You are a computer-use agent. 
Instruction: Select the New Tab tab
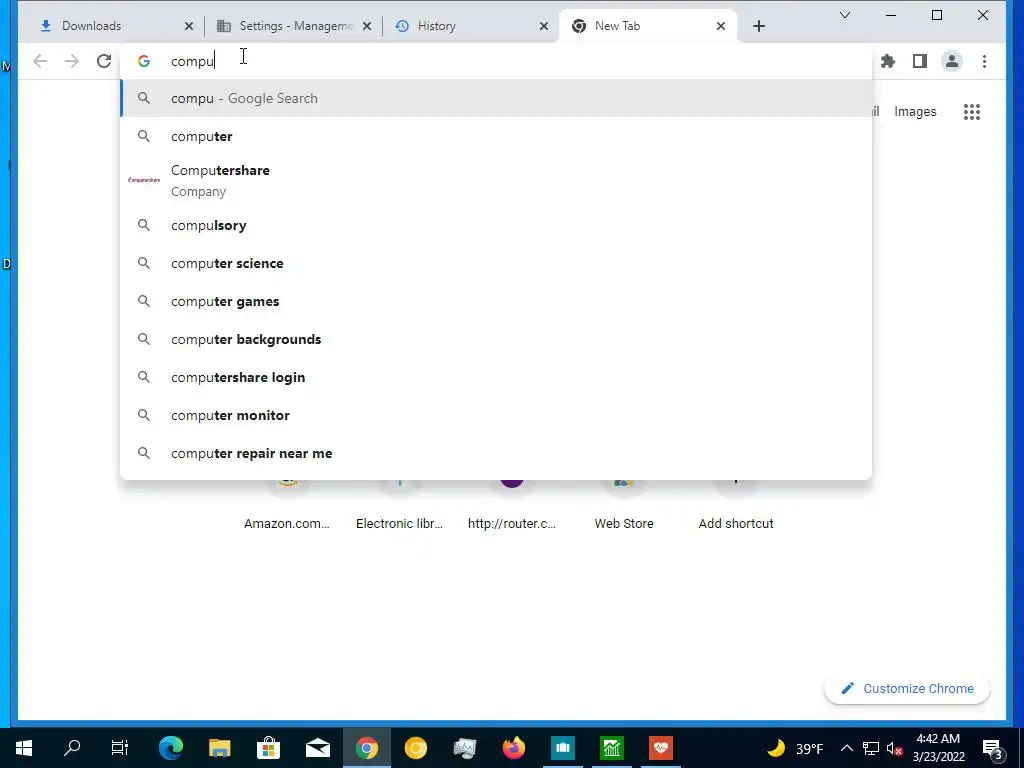648,26
